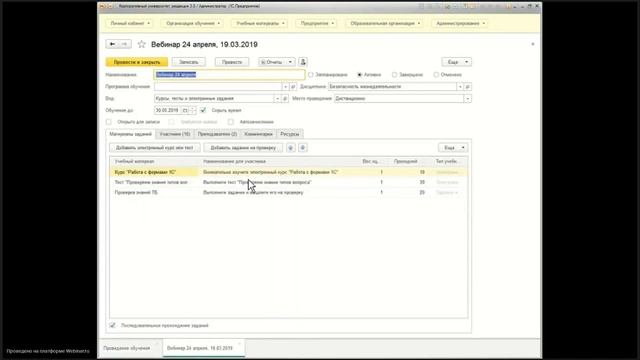
Task: Expand Программа обучения dropdown arrow
Action: pos(285,87)
